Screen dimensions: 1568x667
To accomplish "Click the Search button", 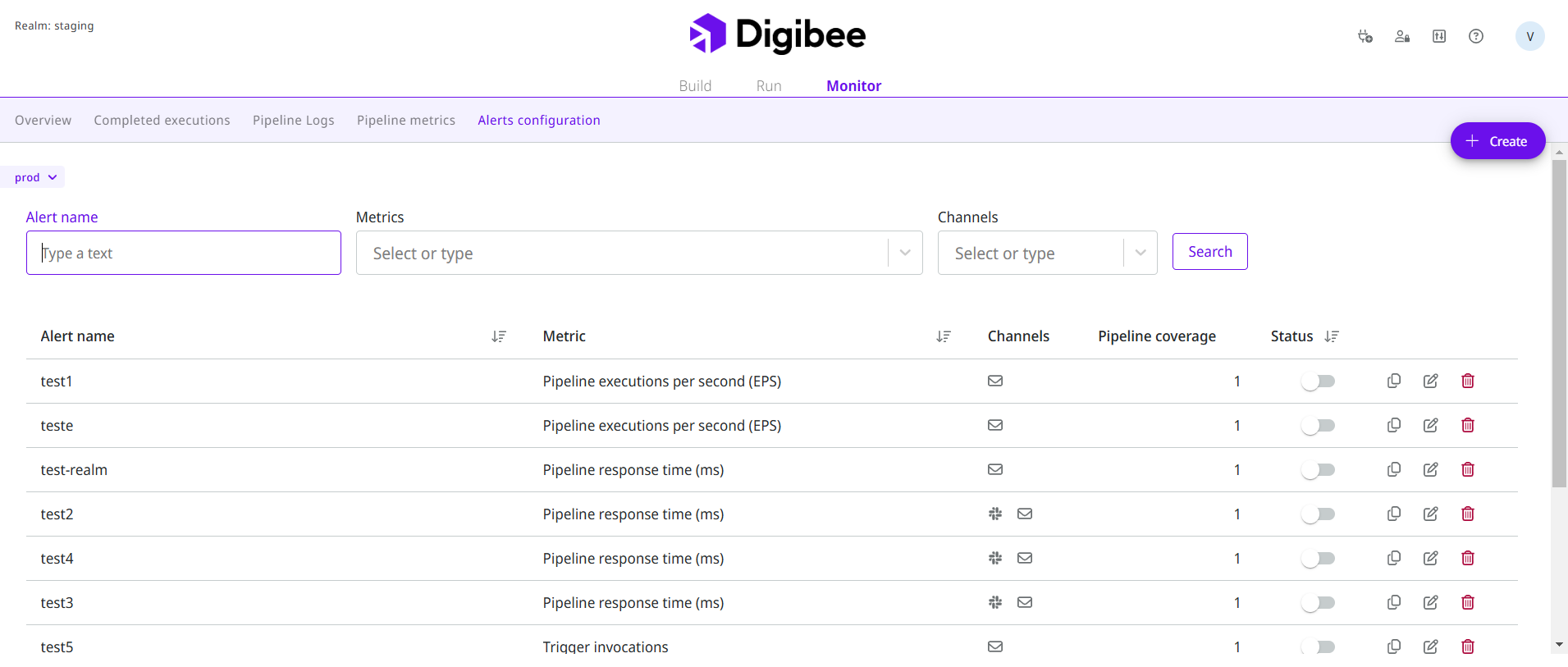I will click(1209, 252).
